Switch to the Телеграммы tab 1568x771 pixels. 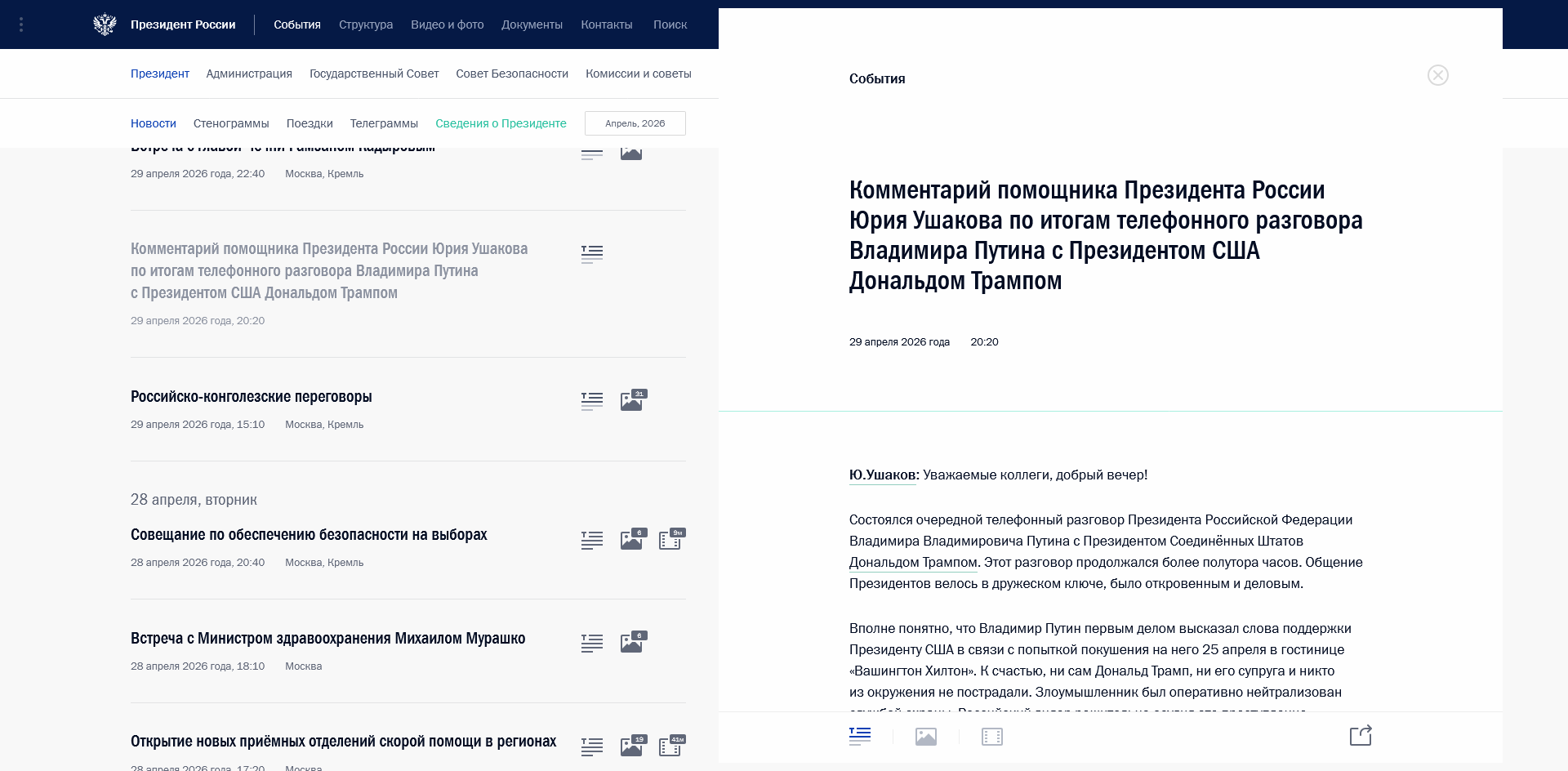[x=383, y=123]
